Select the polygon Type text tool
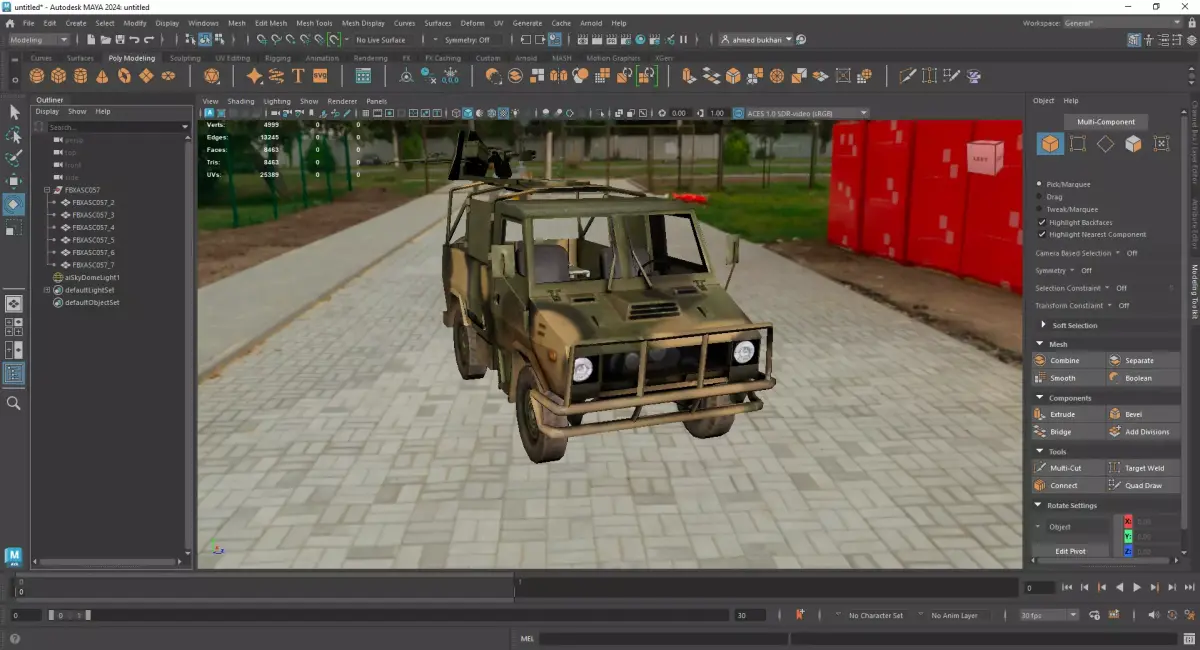 (298, 76)
